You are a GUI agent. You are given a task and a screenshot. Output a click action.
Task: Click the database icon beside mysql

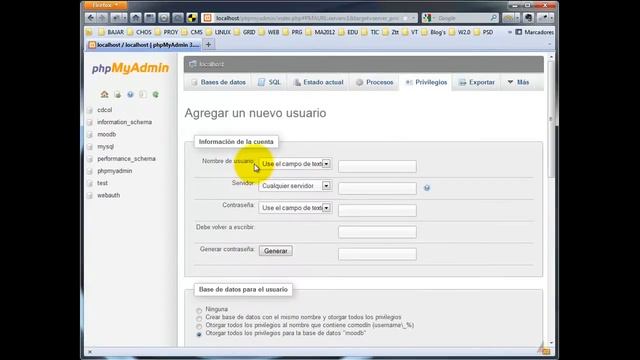(90, 147)
